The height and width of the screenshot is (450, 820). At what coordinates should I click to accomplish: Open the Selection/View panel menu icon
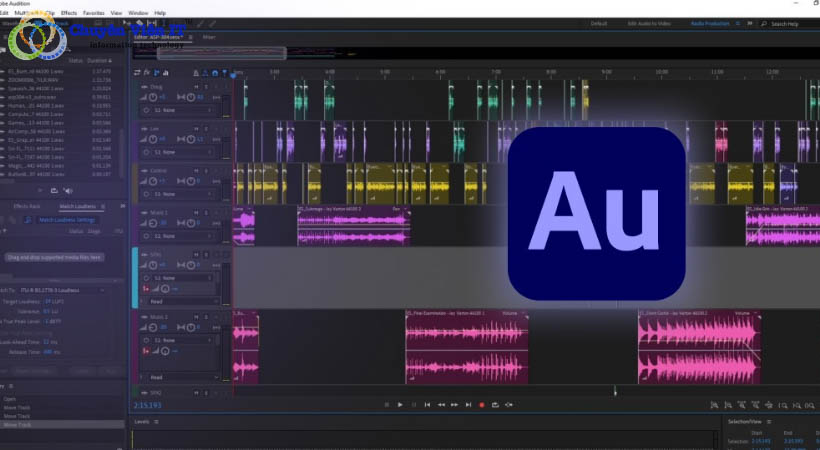coord(769,421)
